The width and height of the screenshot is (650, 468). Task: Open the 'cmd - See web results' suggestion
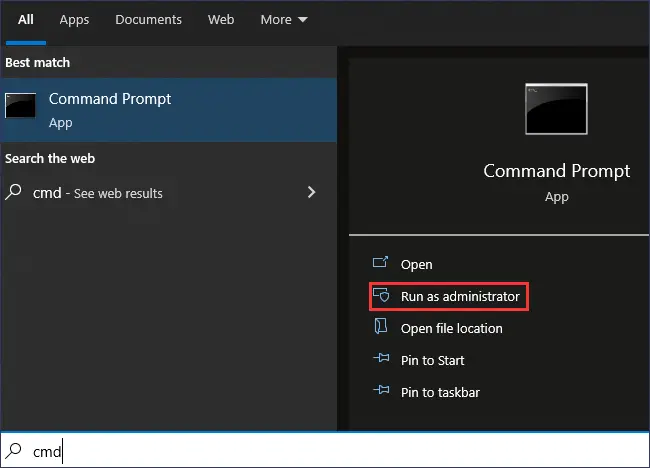98,193
